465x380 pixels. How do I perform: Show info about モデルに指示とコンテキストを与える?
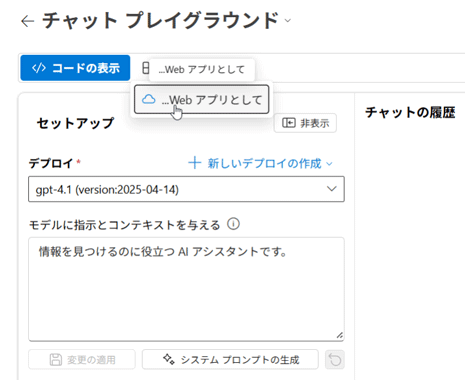pyautogui.click(x=233, y=224)
